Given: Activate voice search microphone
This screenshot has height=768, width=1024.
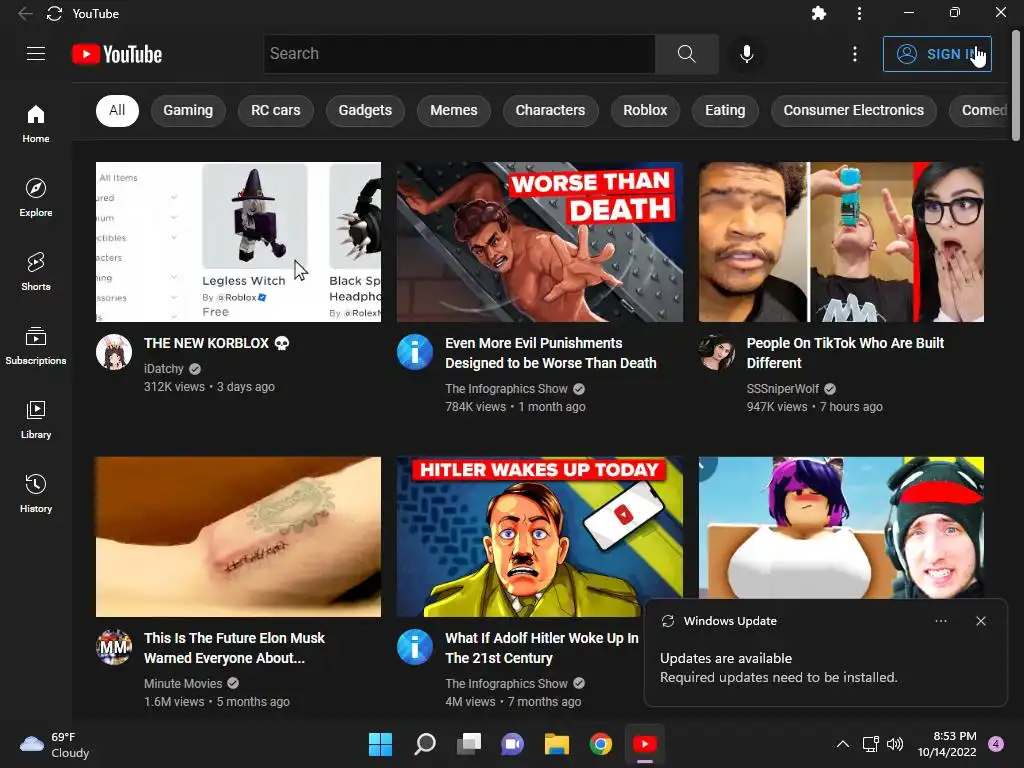Looking at the screenshot, I should coord(746,54).
